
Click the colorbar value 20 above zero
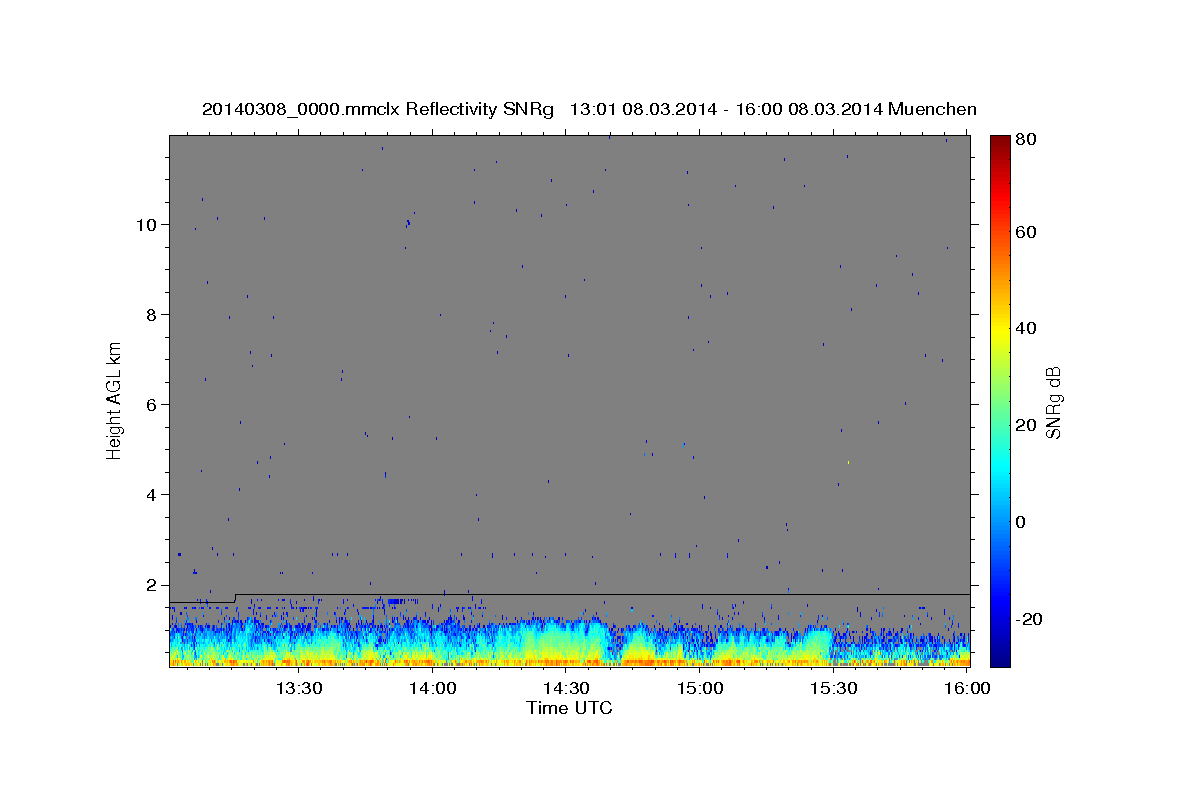(x=1026, y=425)
